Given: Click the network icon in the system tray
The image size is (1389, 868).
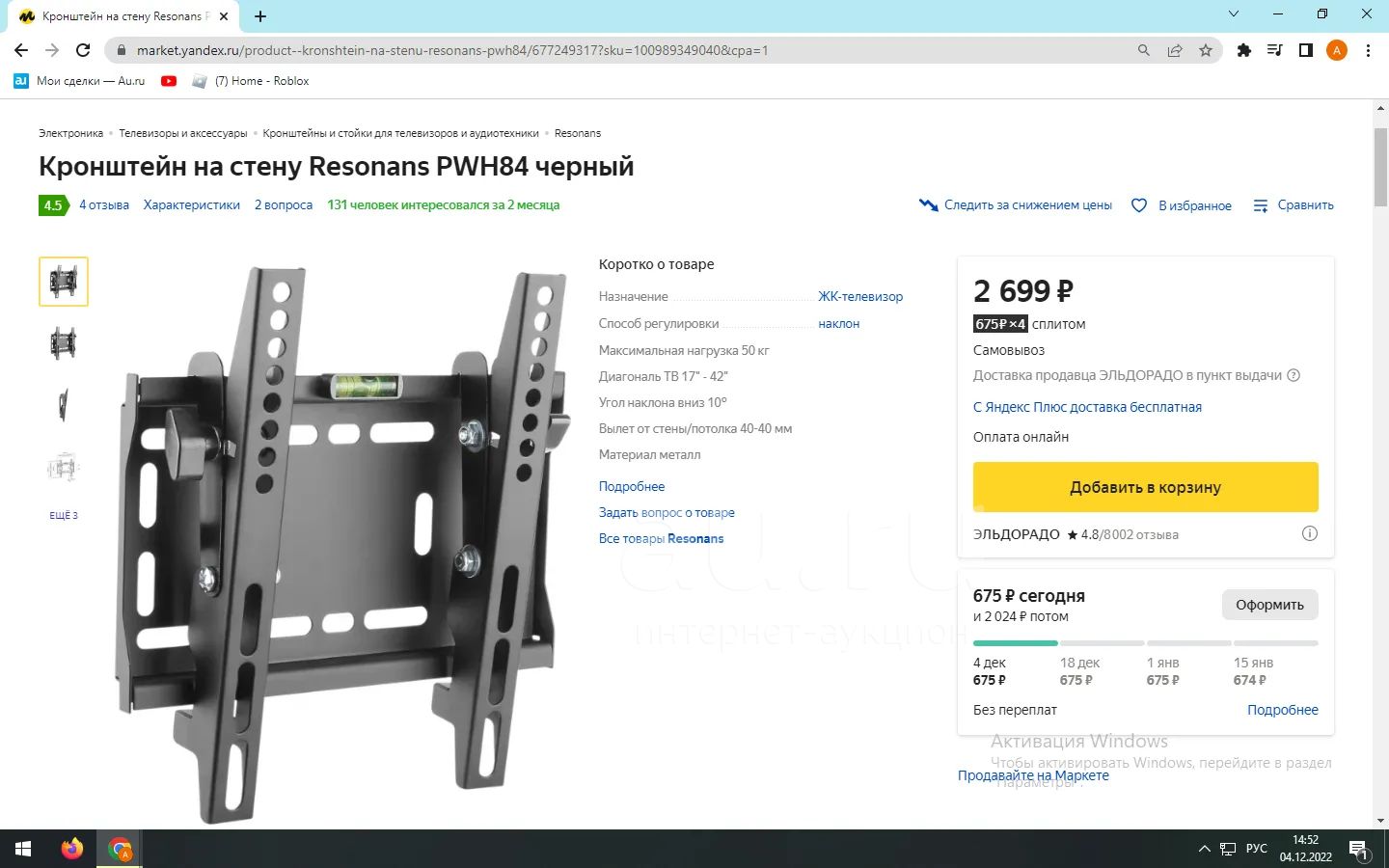Looking at the screenshot, I should [x=1228, y=849].
